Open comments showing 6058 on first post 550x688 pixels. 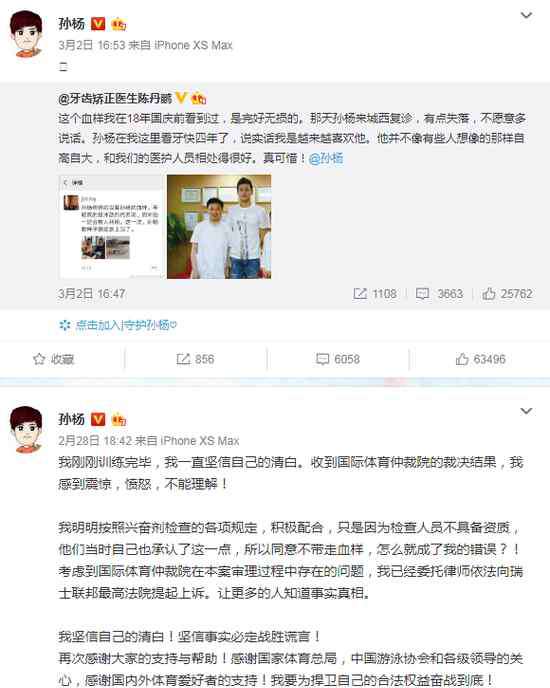point(338,359)
